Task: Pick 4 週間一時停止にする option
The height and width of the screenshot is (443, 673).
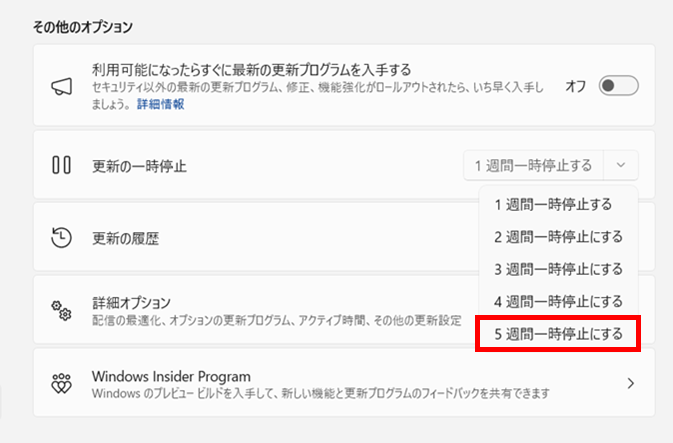Action: click(557, 301)
